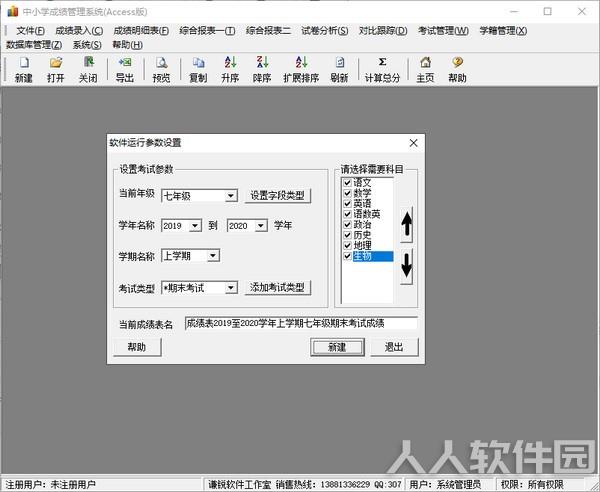The image size is (600, 492).
Task: Click the 复制 copy icon
Action: 198,69
